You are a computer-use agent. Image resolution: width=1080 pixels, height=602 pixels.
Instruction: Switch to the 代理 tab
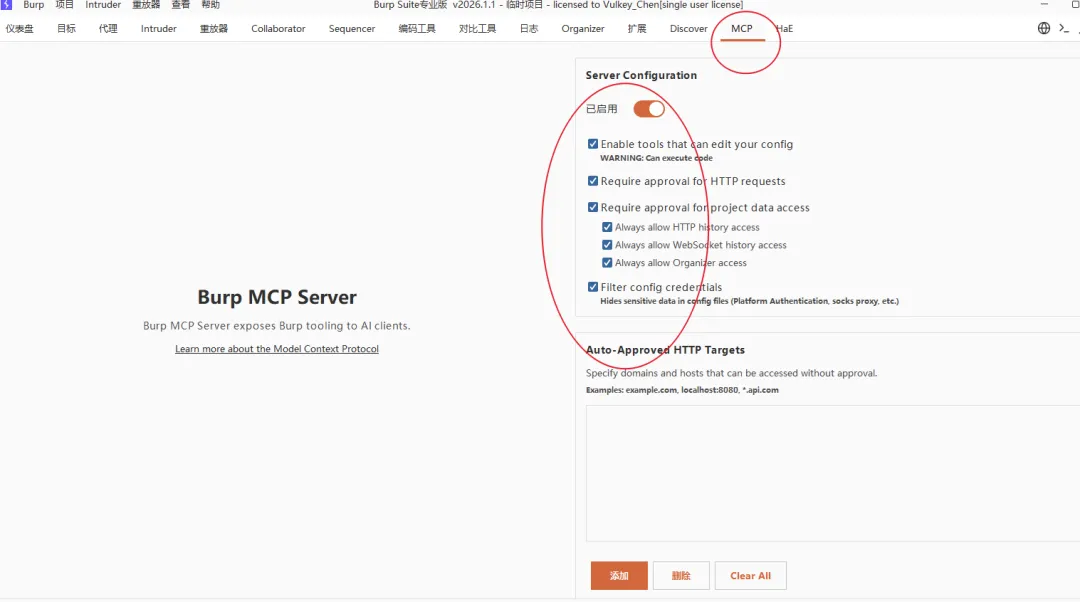(108, 29)
